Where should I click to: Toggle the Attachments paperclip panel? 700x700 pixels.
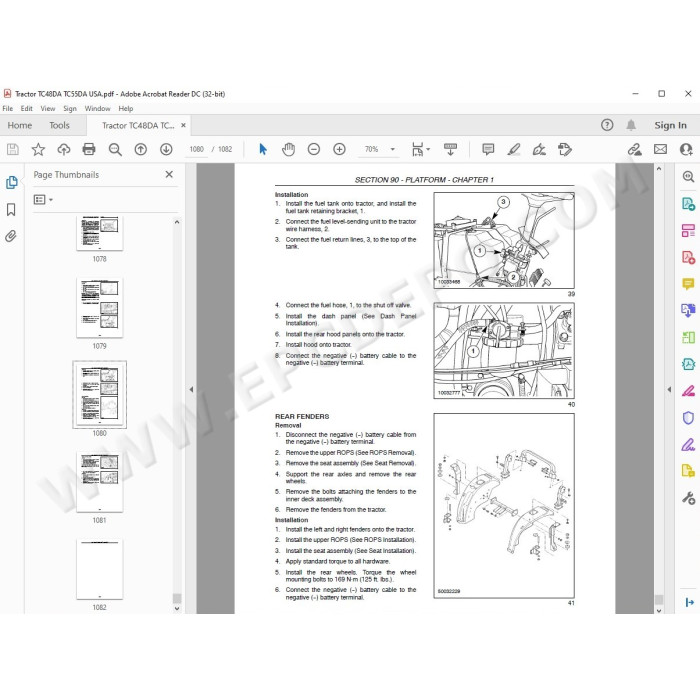(x=11, y=236)
